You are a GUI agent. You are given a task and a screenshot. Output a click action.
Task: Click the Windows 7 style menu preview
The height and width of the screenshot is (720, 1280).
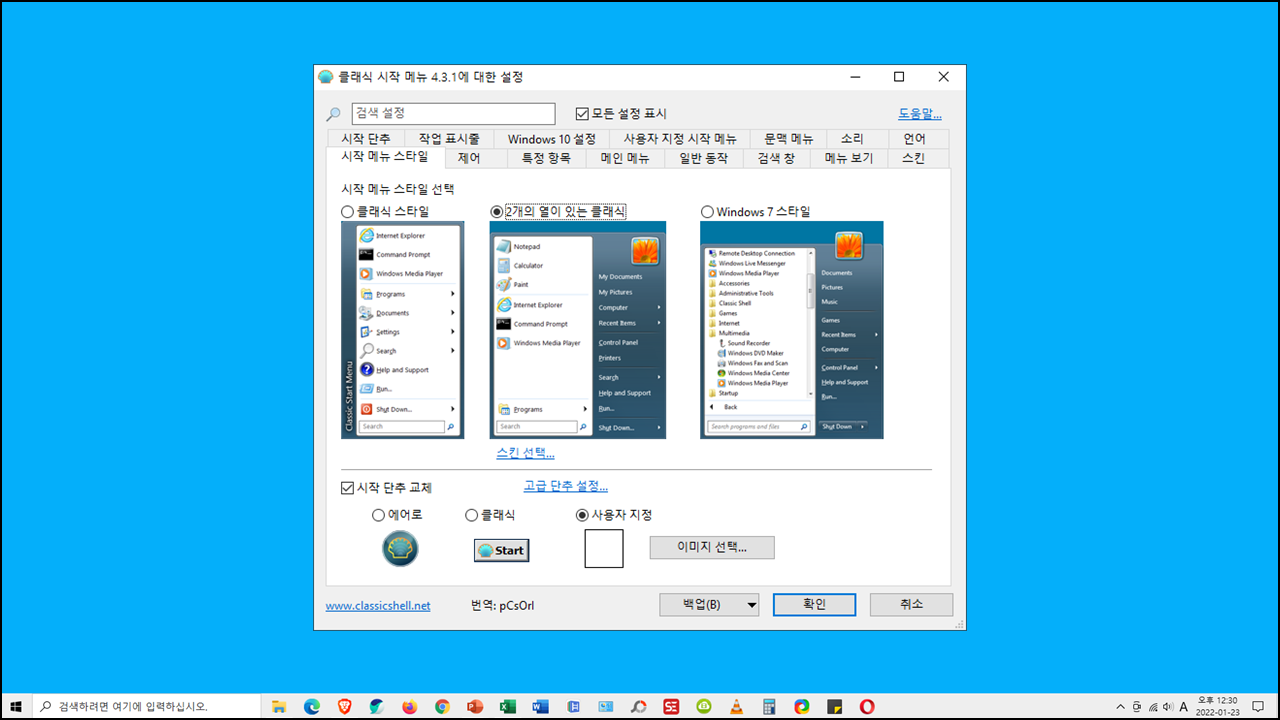point(792,330)
